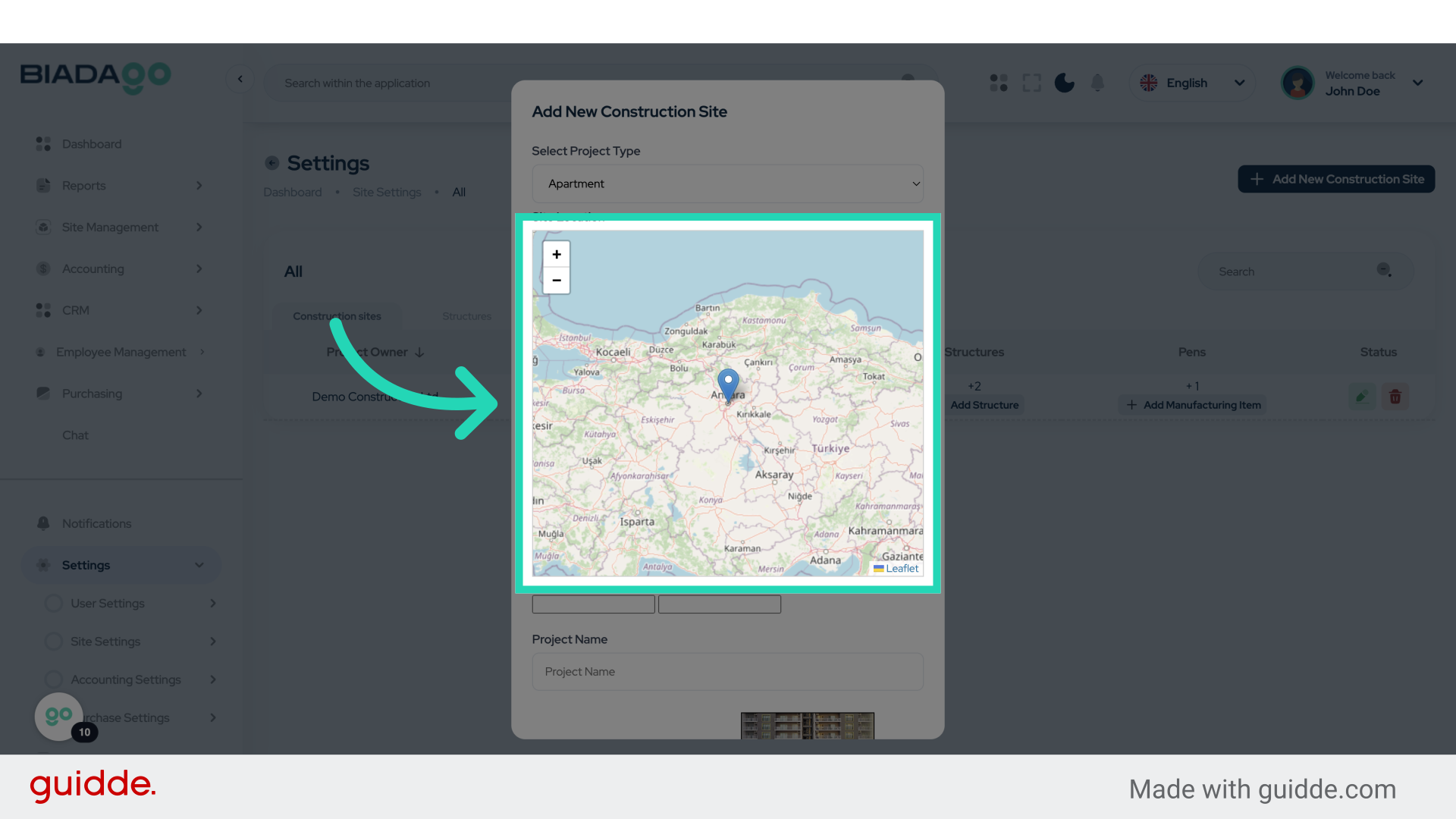1456x819 pixels.
Task: Expand the English language dropdown
Action: point(1192,83)
